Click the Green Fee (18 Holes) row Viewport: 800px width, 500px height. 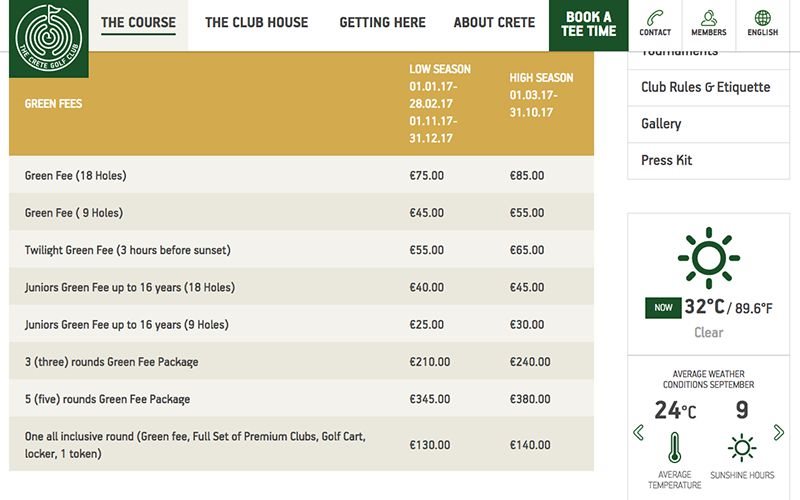point(300,175)
